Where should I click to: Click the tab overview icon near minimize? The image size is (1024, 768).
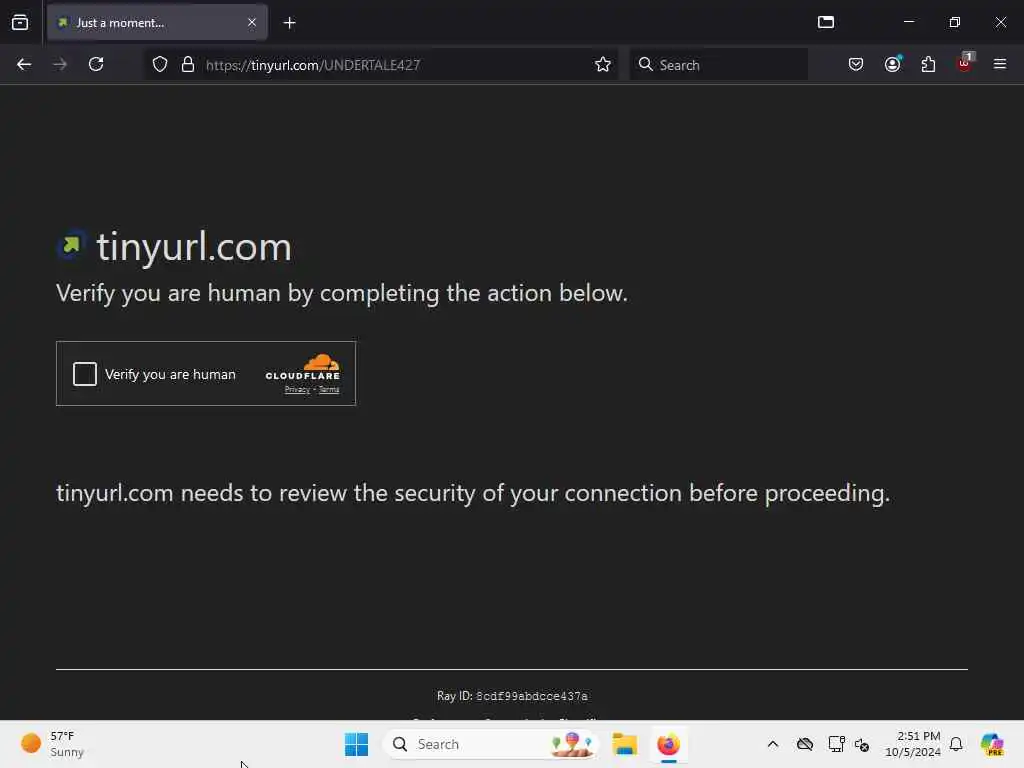click(826, 22)
